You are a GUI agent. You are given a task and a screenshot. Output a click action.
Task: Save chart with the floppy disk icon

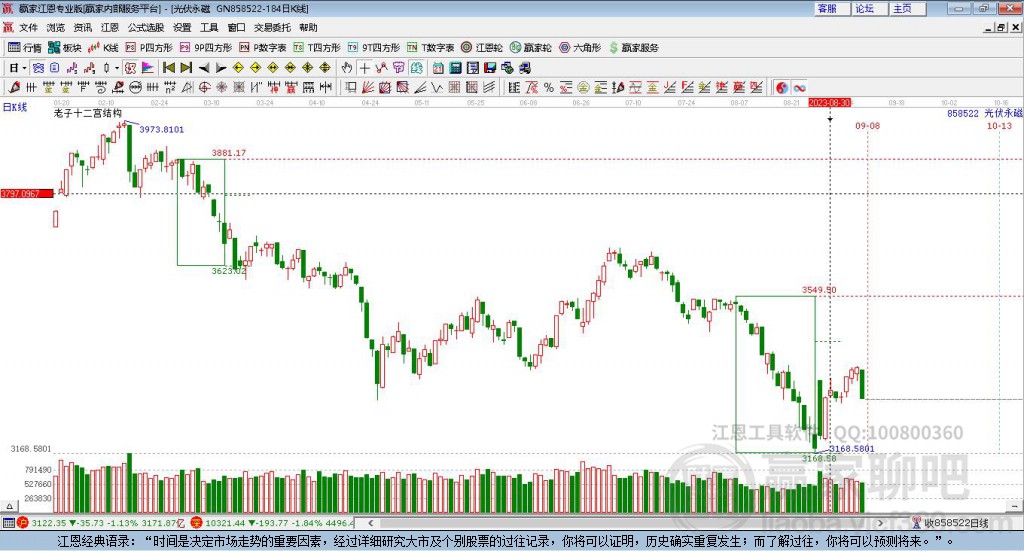[x=490, y=67]
